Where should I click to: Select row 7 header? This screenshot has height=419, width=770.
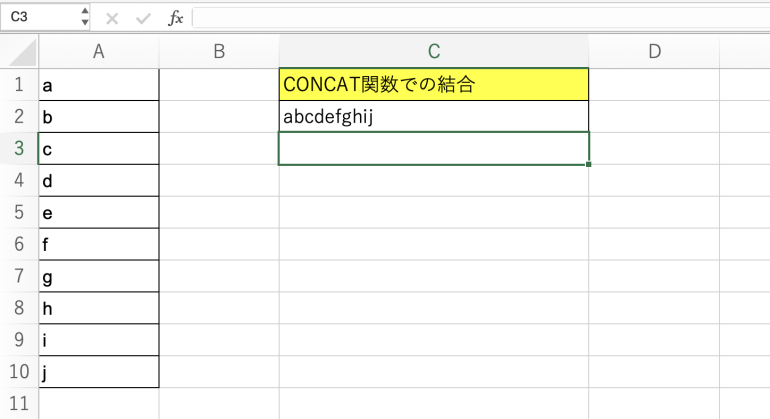coord(19,276)
